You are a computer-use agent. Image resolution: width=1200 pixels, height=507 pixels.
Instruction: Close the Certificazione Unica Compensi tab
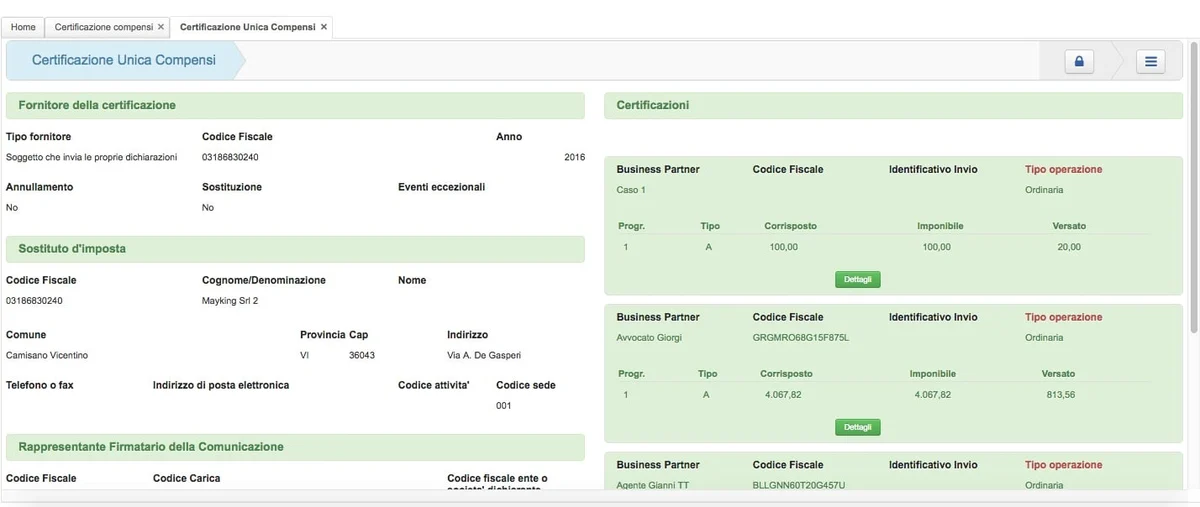[x=324, y=27]
